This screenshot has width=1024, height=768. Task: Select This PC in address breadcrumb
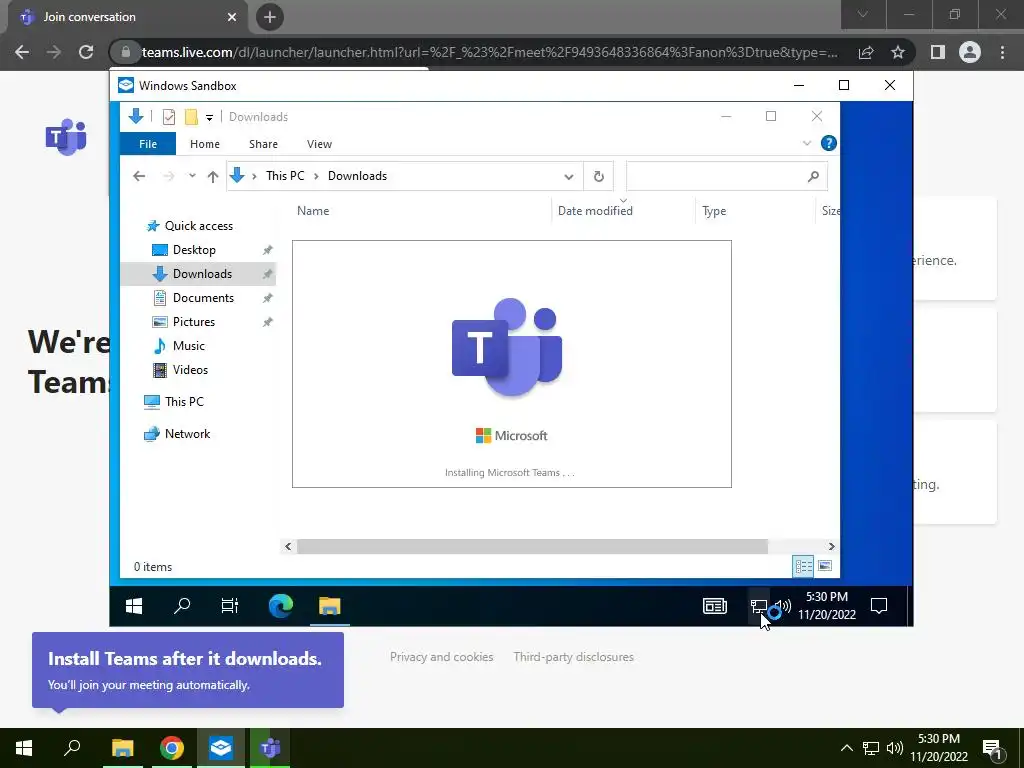pos(285,176)
